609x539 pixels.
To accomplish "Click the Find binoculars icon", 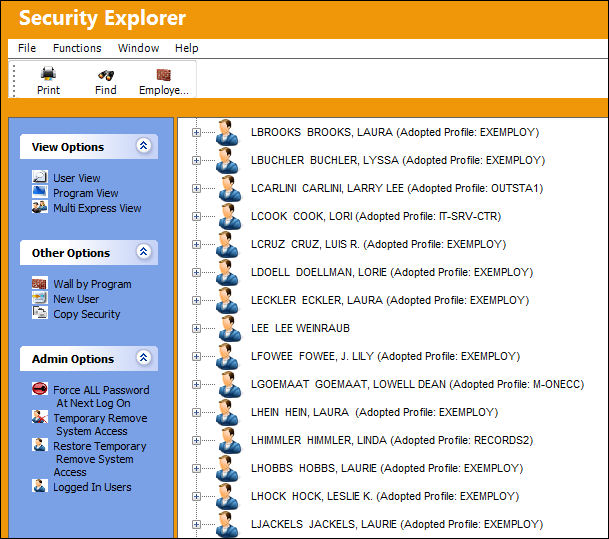I will [x=106, y=75].
